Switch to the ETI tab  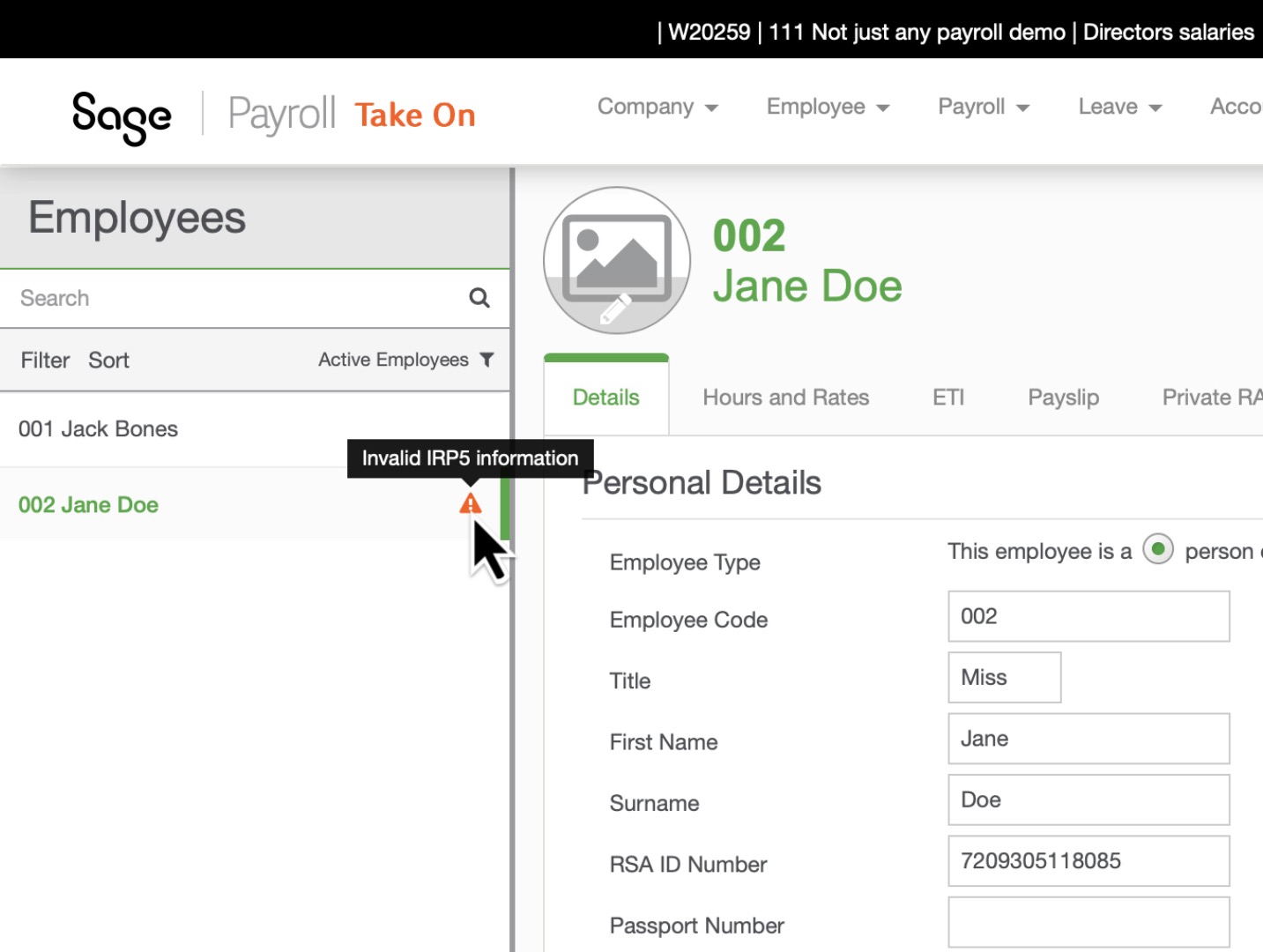click(x=947, y=398)
